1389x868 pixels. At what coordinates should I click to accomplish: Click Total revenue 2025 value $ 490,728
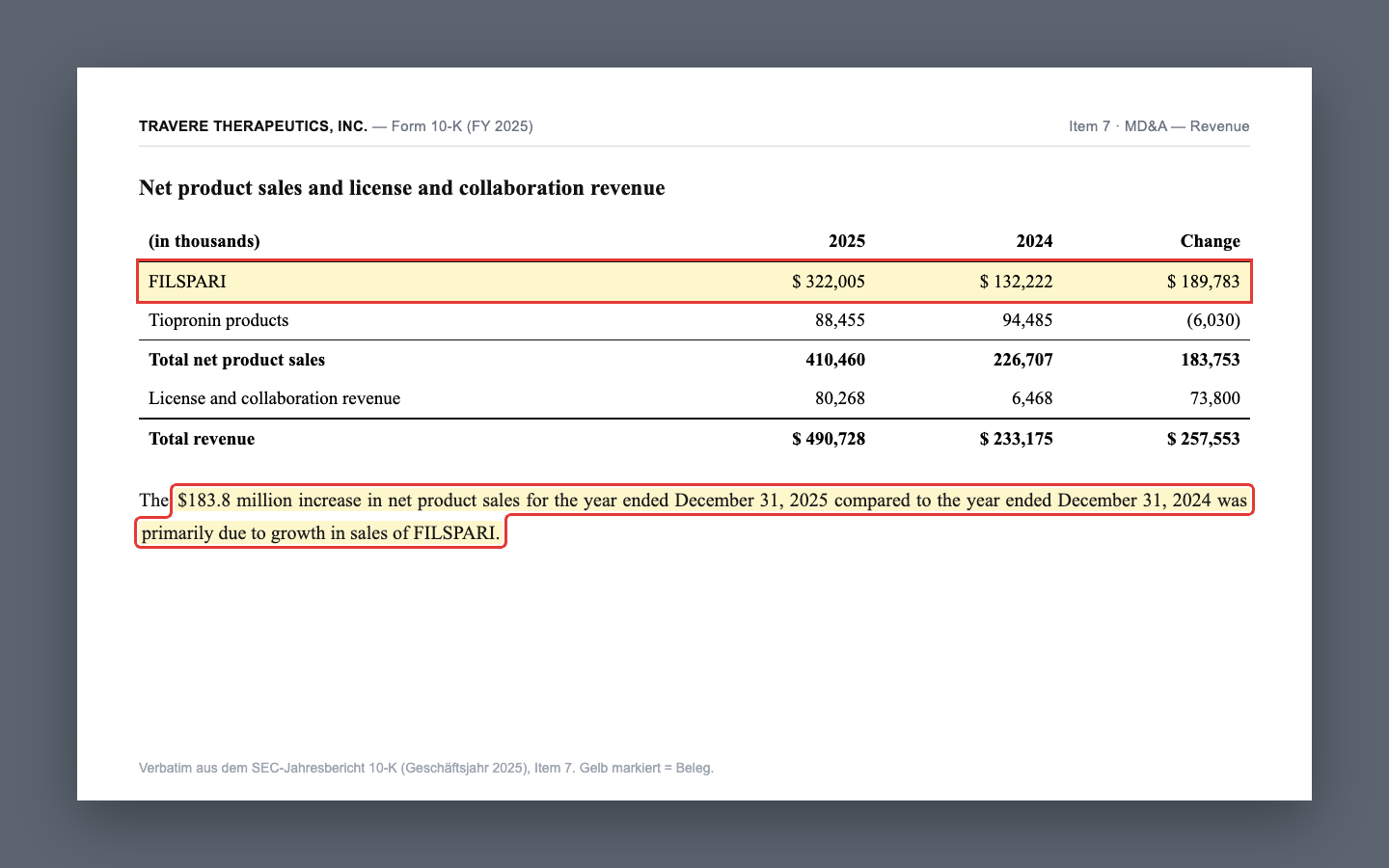829,439
